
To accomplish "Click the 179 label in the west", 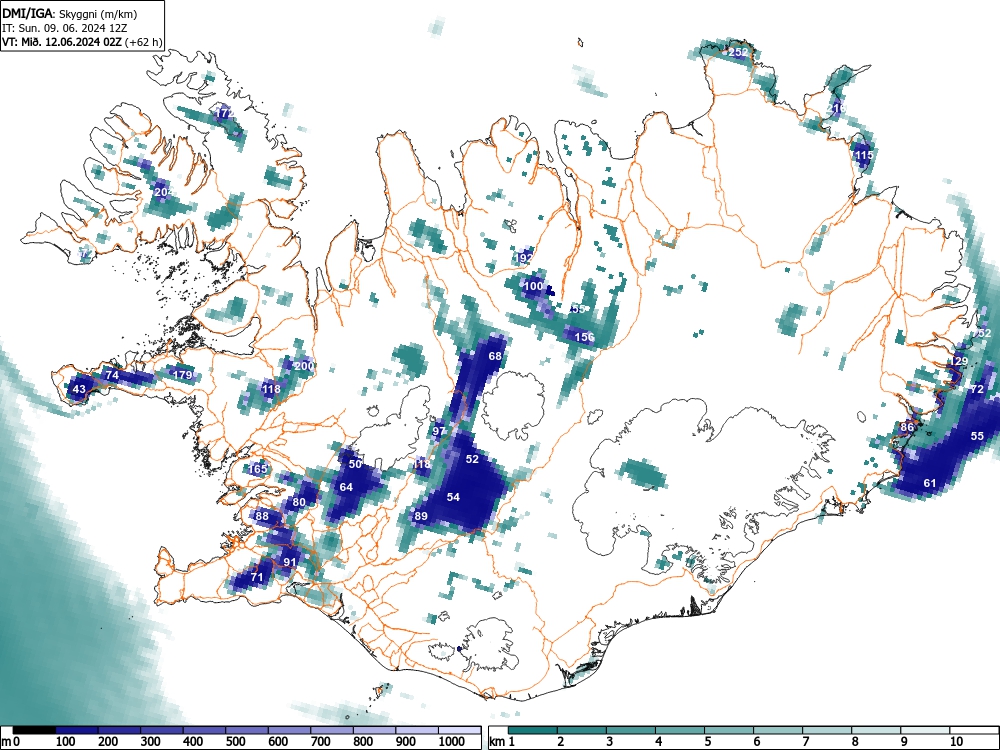I will [183, 374].
